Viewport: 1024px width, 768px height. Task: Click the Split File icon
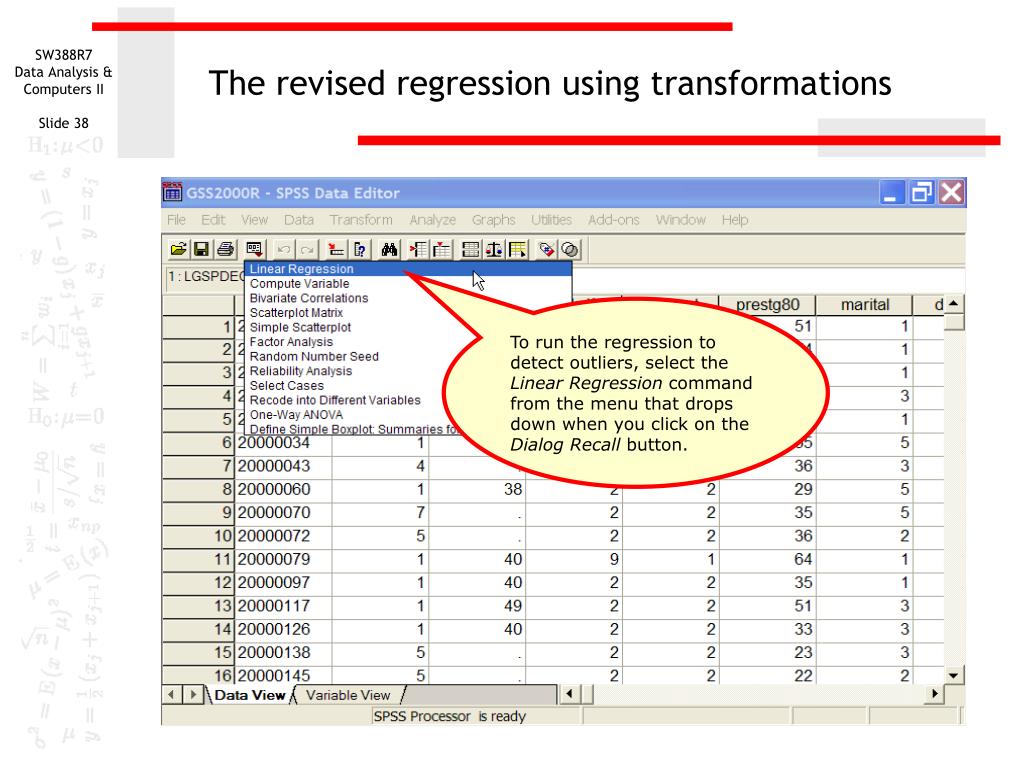click(470, 249)
